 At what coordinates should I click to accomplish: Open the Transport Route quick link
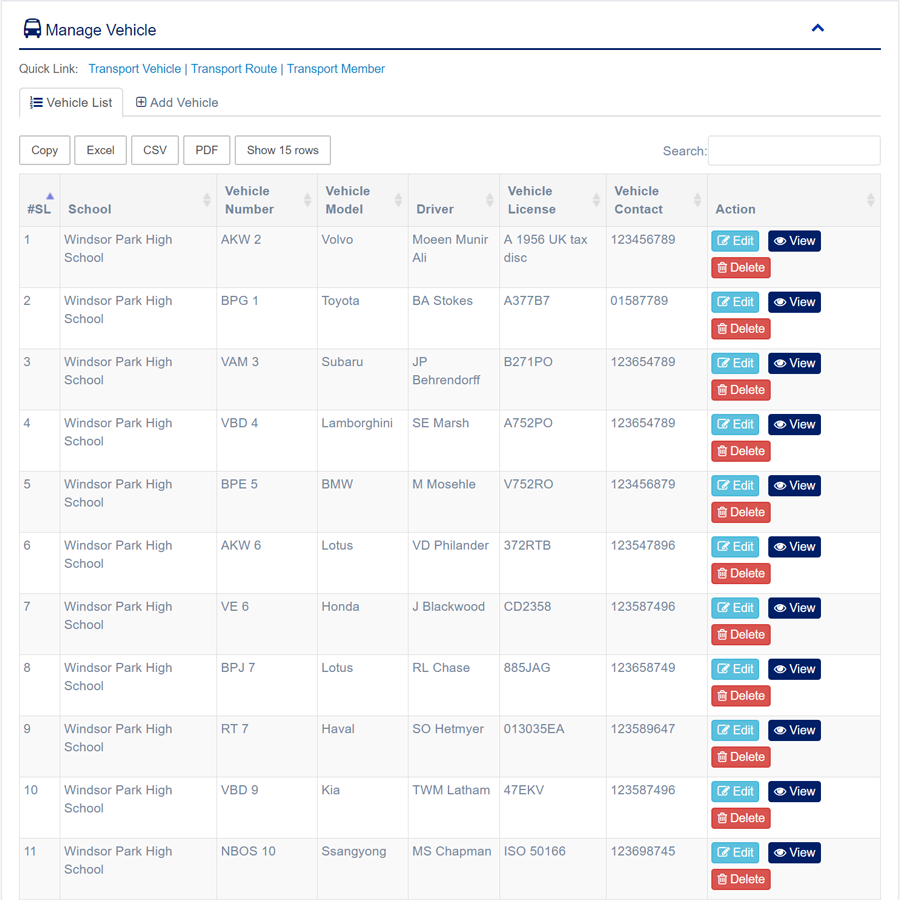[234, 69]
